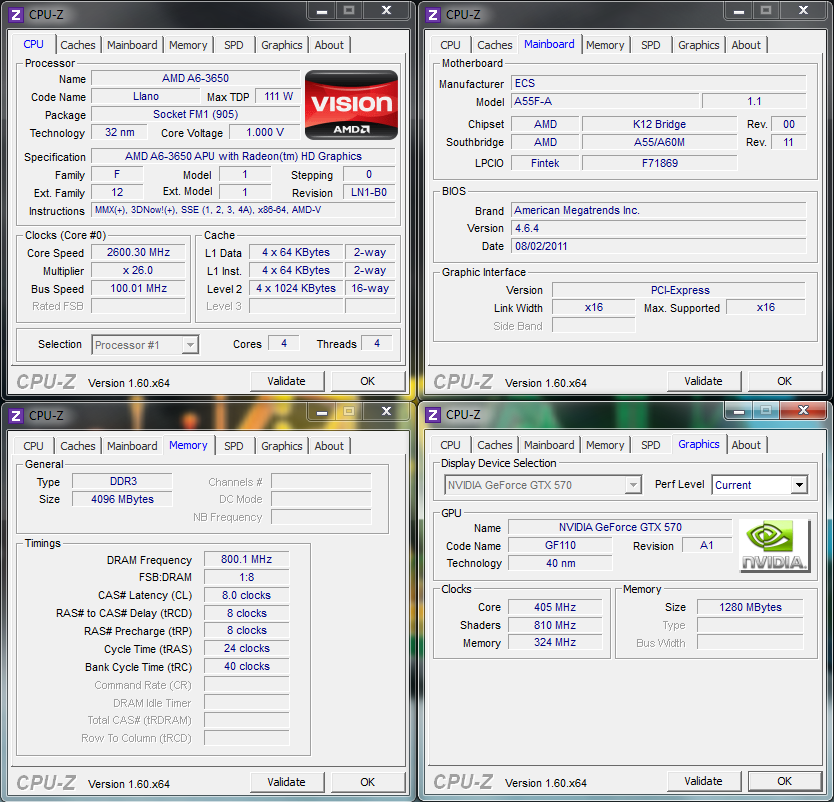Click the DRAM Frequency field showing 800.1 MHz
834x802 pixels.
tap(246, 560)
